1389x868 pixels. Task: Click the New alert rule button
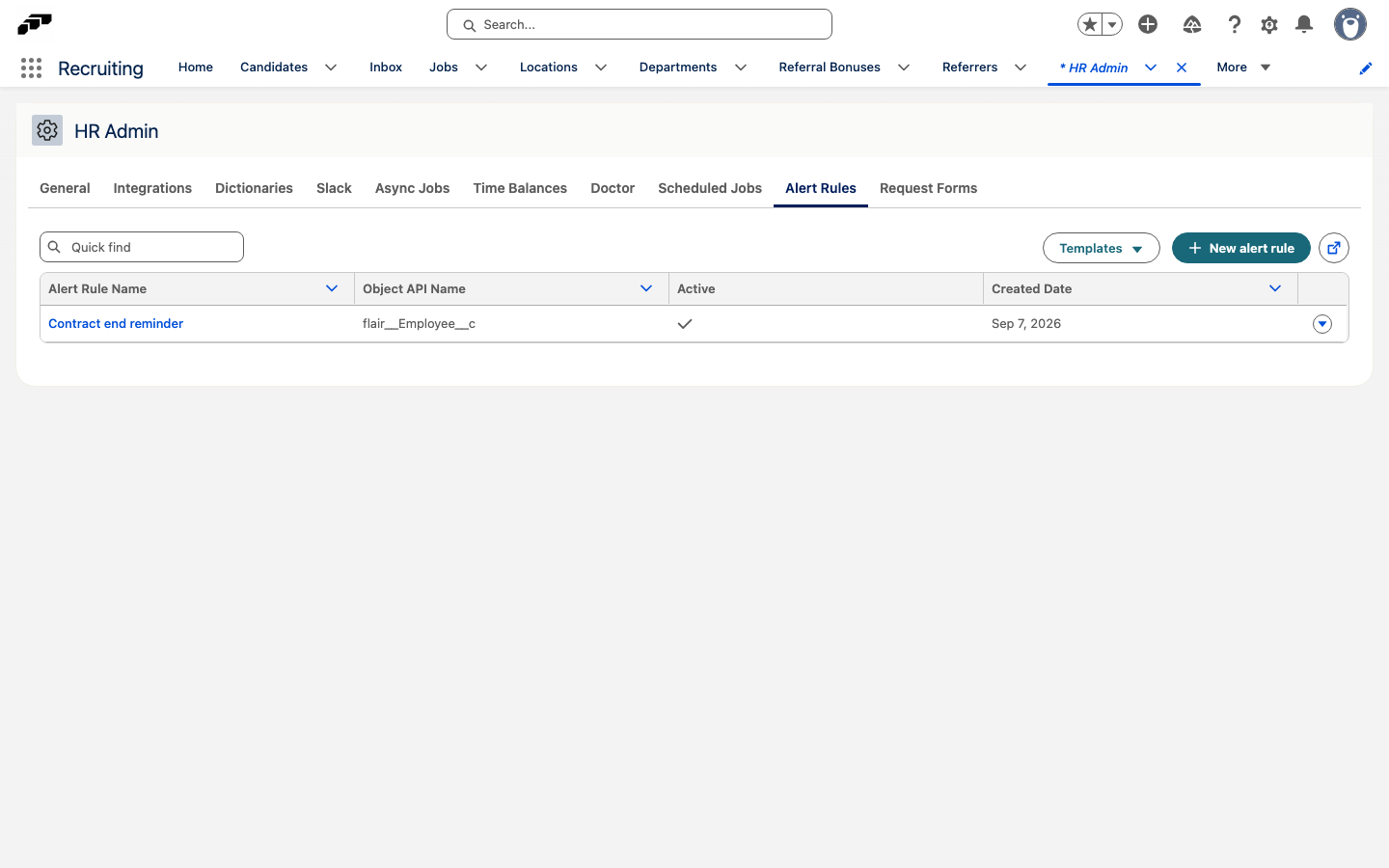(x=1241, y=248)
